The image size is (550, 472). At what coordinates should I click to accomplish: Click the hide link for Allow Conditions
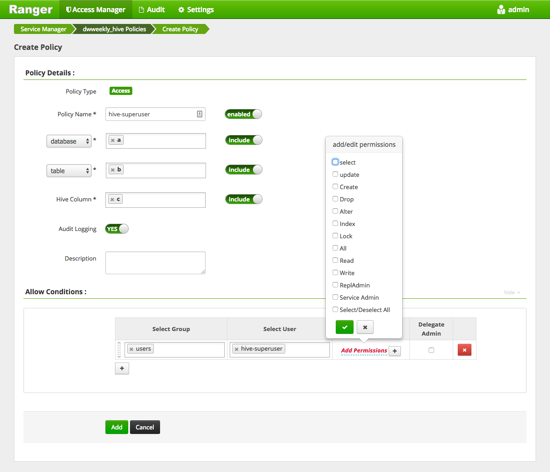click(512, 292)
